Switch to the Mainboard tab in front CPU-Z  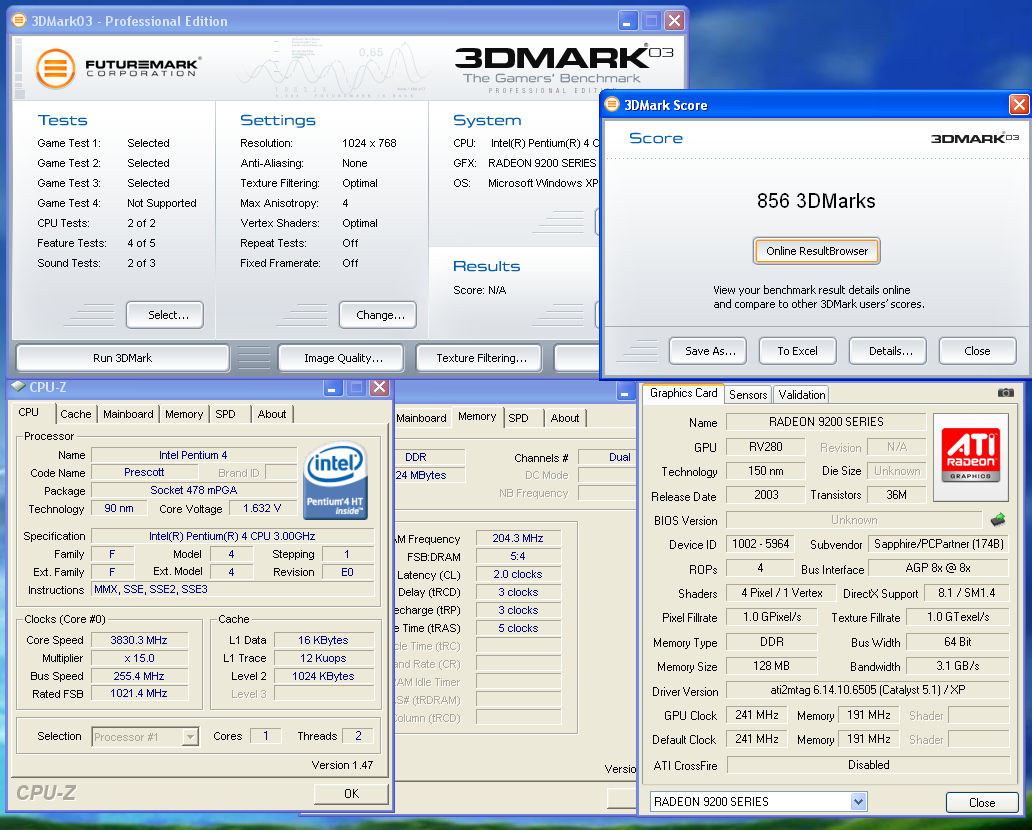(x=128, y=414)
